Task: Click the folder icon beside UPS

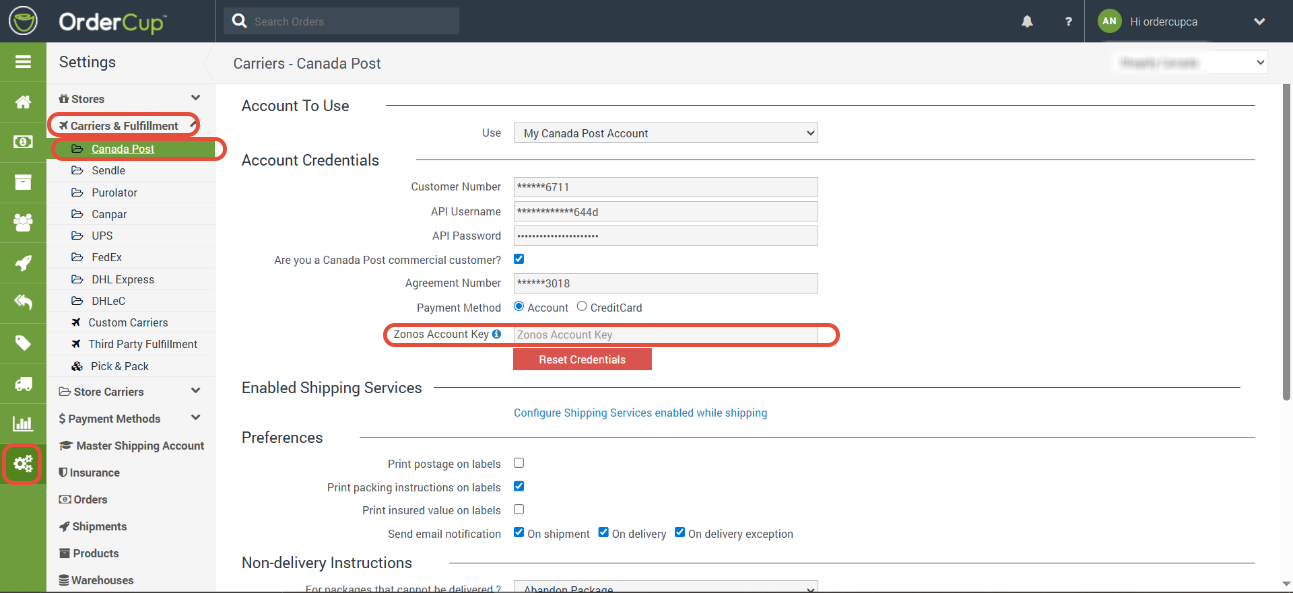Action: coord(77,236)
